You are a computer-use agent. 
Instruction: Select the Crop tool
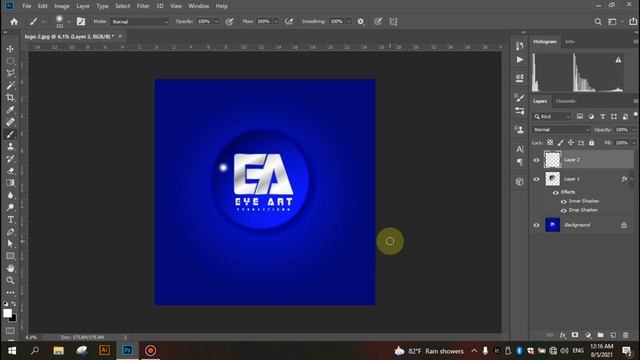click(x=10, y=98)
